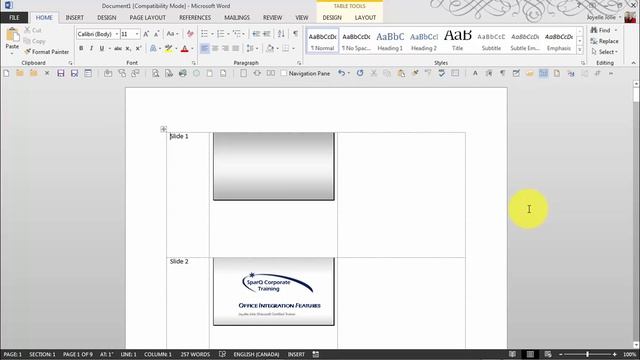Open the font name combo box
This screenshot has width=640, height=360.
coord(98,34)
